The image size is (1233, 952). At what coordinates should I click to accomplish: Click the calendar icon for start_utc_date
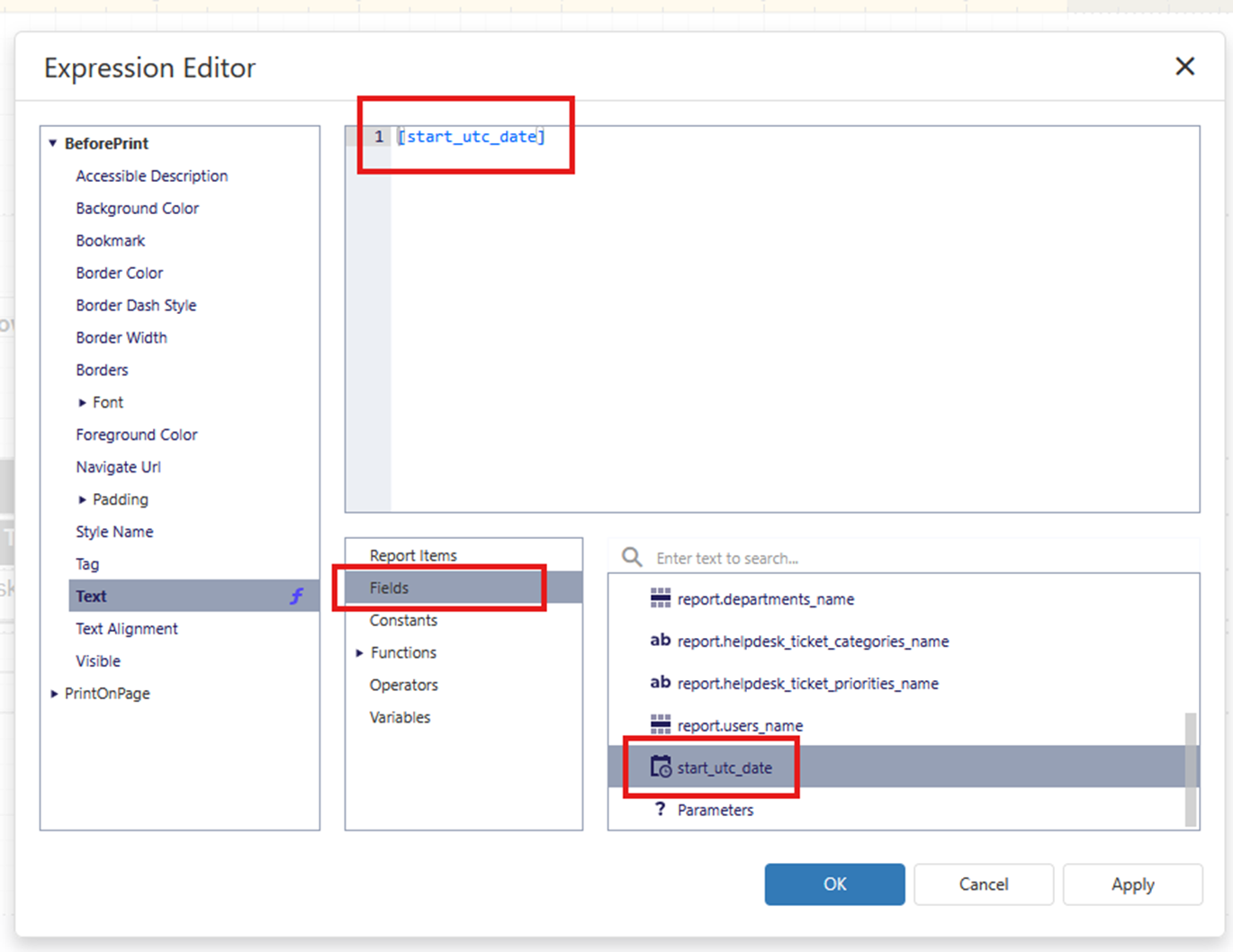coord(661,767)
